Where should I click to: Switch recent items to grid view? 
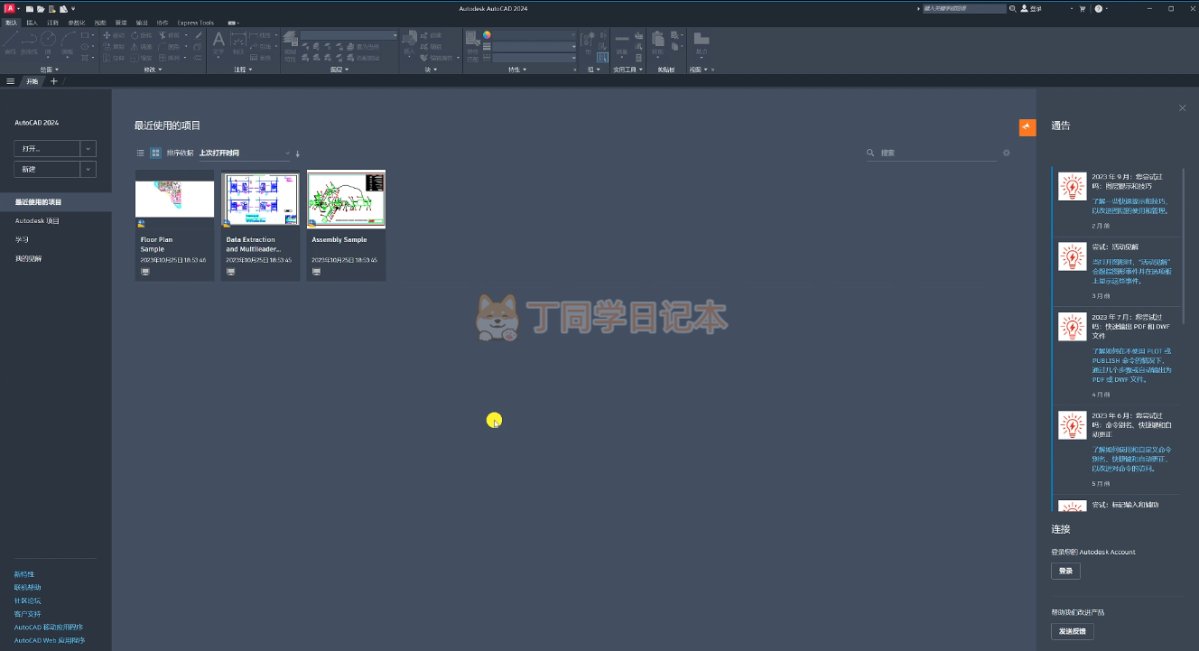point(156,153)
